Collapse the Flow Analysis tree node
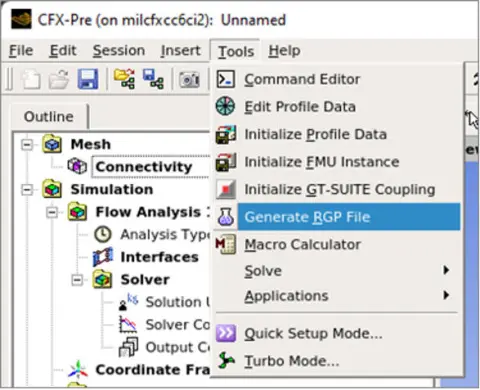The image size is (480, 390). tap(52, 212)
